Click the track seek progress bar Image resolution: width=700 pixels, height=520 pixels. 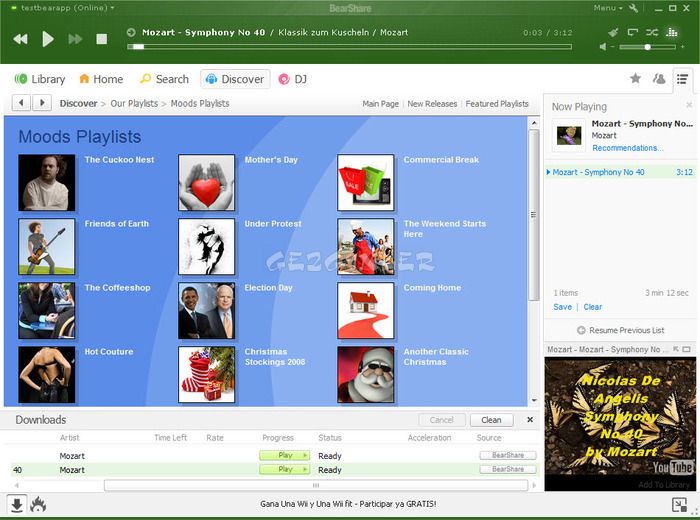click(350, 46)
